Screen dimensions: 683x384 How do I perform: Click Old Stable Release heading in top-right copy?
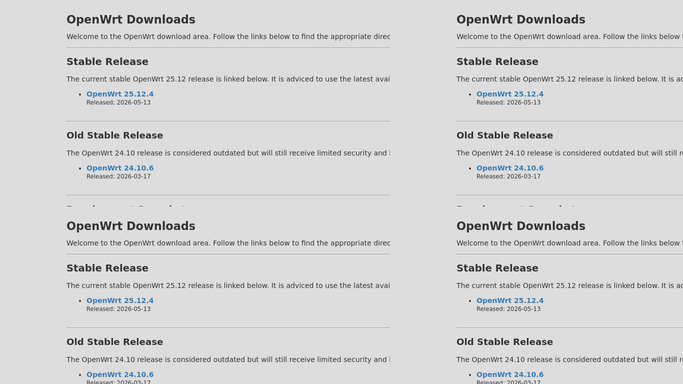504,135
